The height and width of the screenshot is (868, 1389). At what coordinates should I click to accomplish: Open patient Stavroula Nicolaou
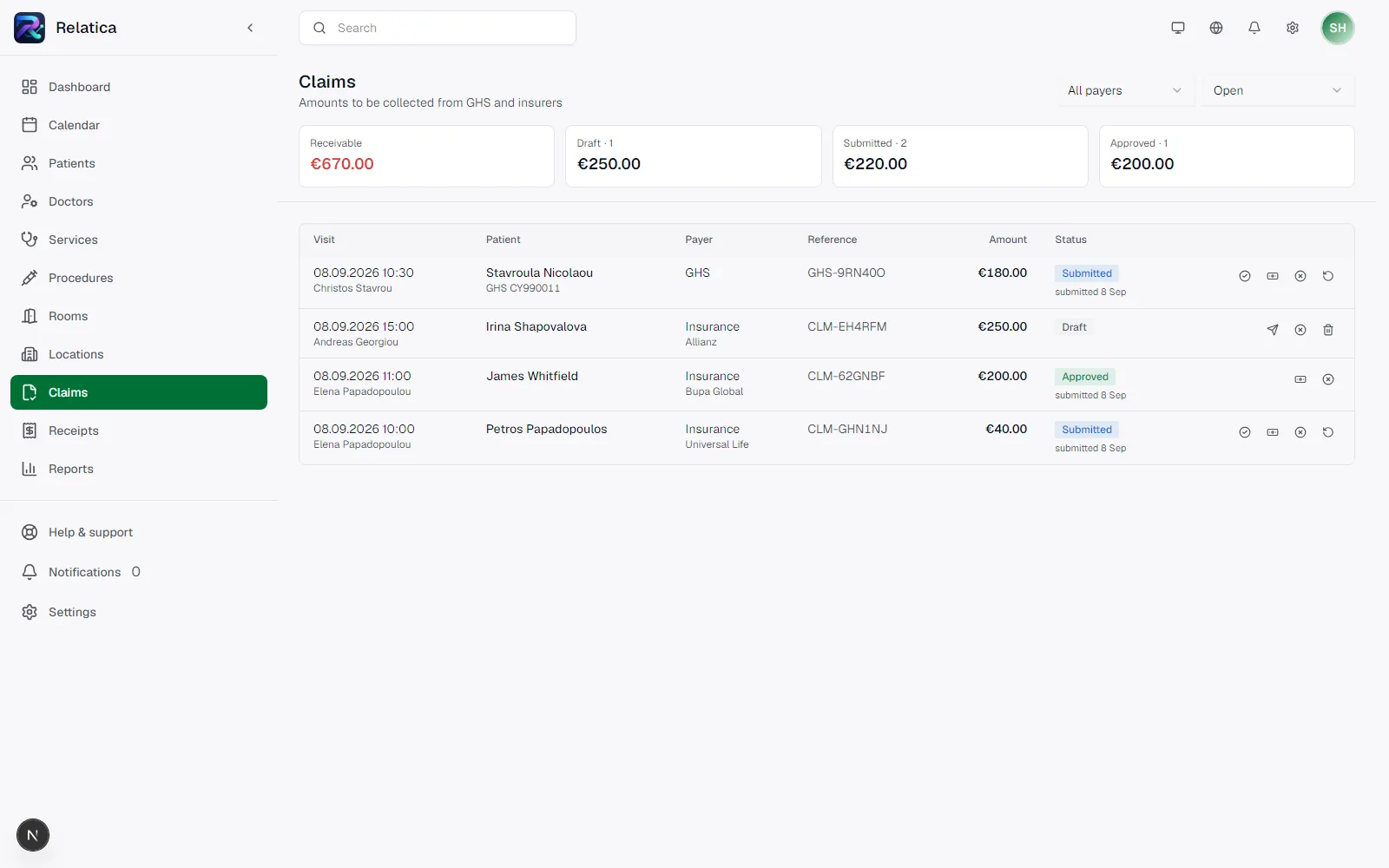(x=539, y=273)
